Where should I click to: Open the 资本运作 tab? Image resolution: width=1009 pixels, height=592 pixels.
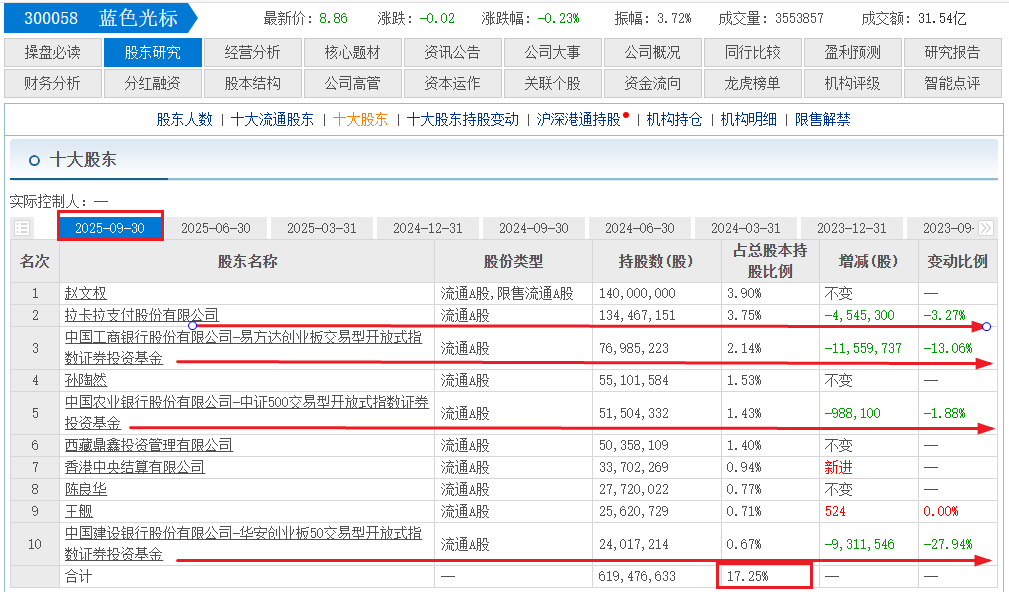(x=452, y=83)
